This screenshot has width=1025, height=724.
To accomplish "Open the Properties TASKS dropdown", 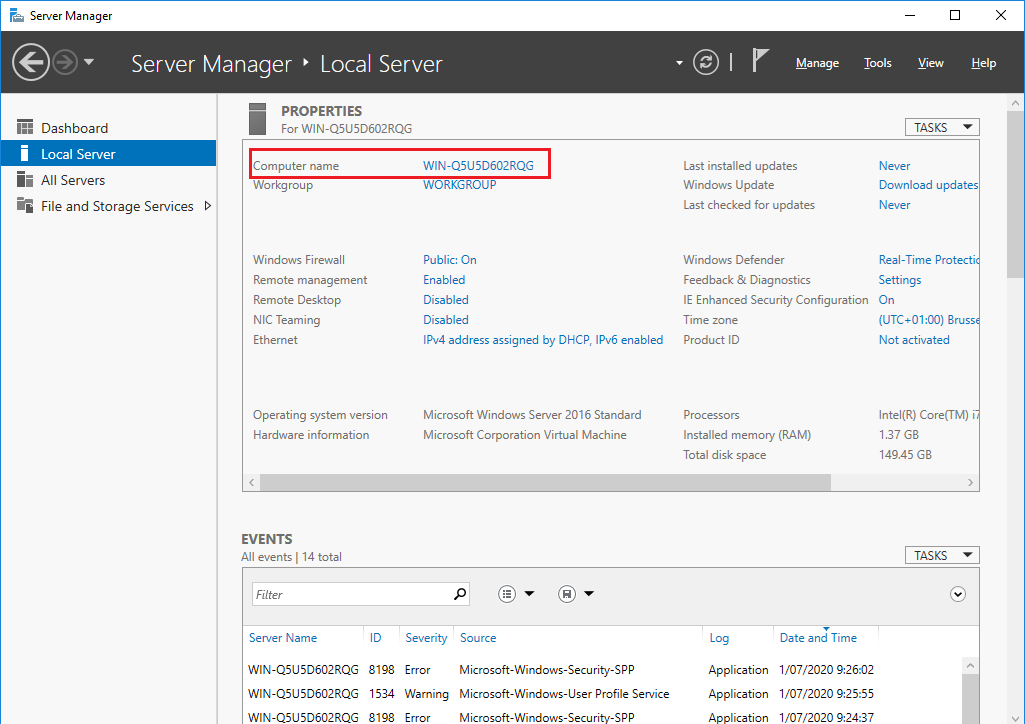I will click(942, 127).
